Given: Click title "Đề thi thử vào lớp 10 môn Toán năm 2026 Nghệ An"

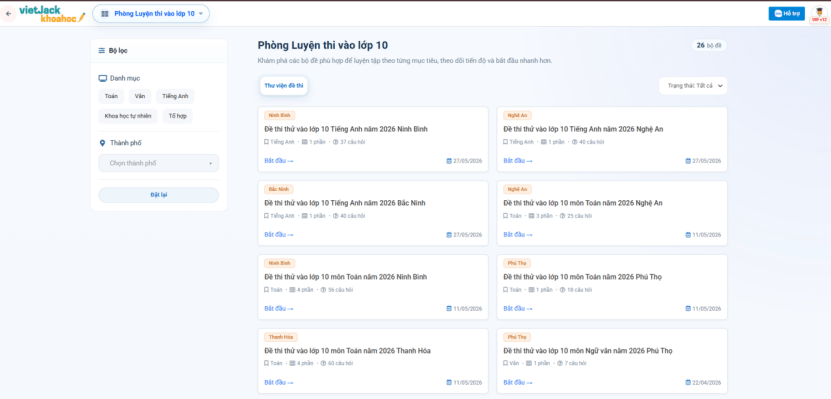Looking at the screenshot, I should click(x=582, y=203).
